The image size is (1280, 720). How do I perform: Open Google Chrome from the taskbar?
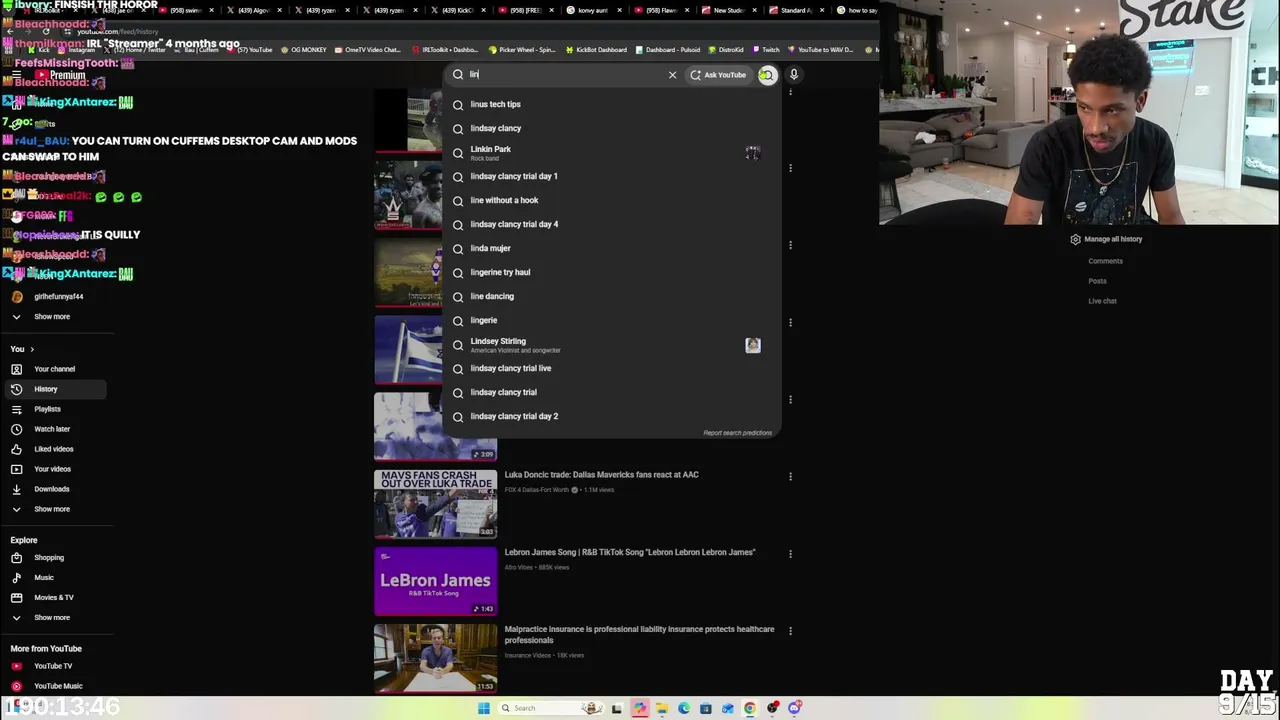750,708
